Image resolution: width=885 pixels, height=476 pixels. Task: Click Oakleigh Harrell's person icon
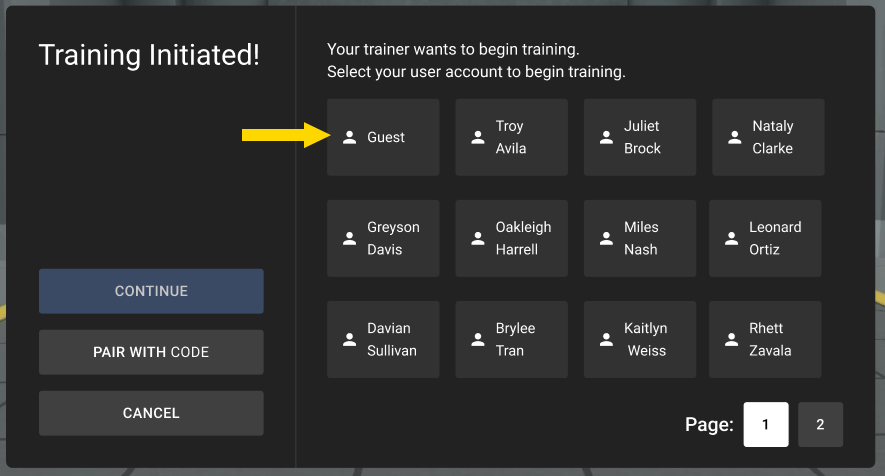(x=478, y=238)
